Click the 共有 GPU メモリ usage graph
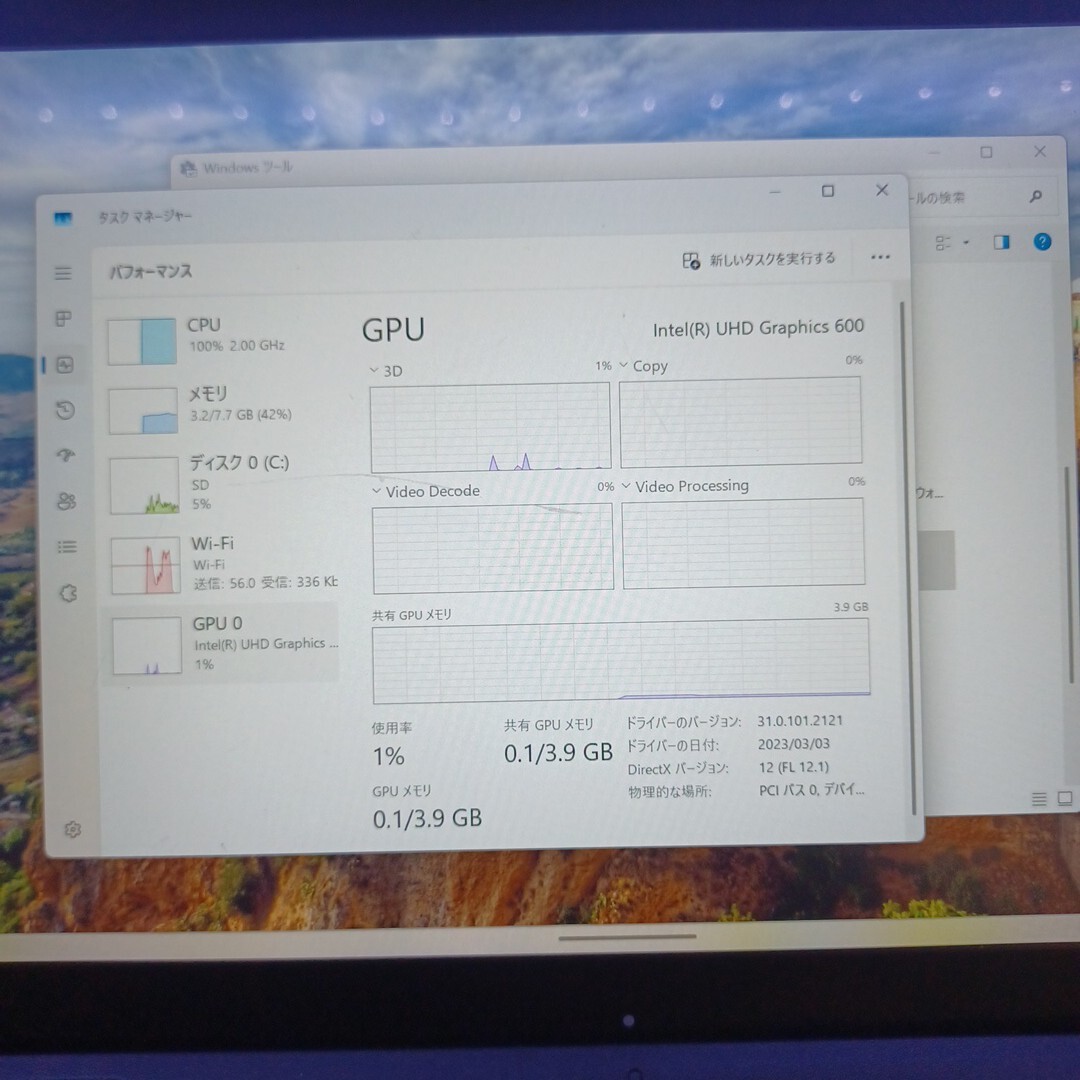The width and height of the screenshot is (1080, 1080). (x=621, y=661)
